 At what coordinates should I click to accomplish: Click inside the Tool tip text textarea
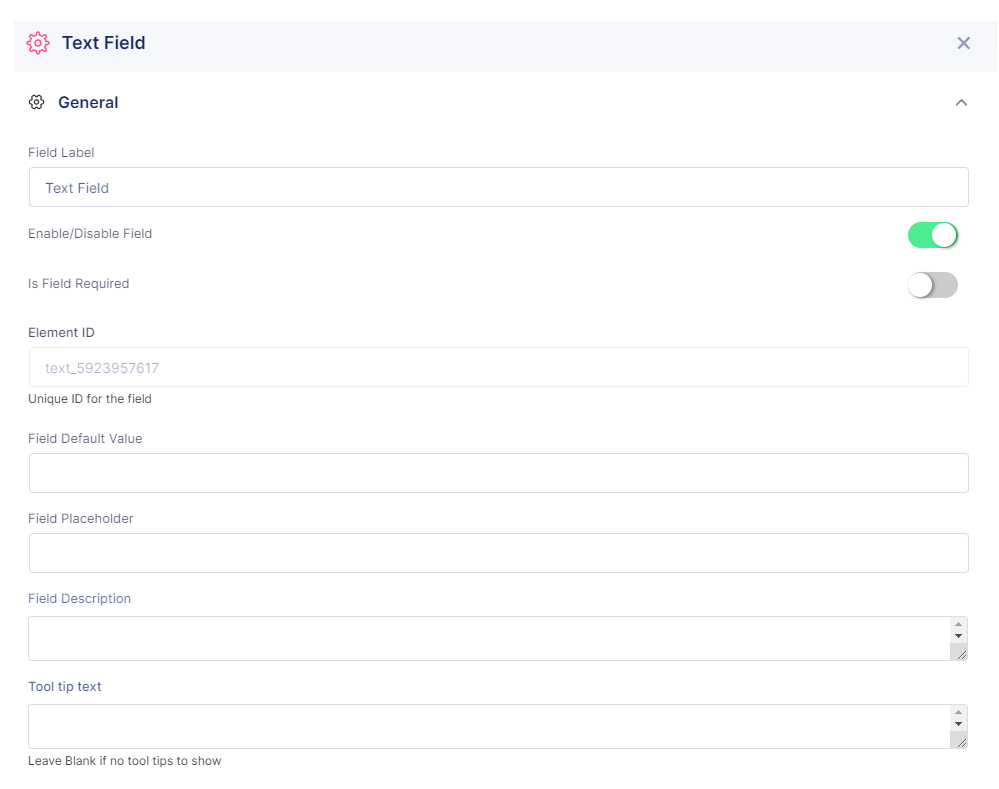489,726
